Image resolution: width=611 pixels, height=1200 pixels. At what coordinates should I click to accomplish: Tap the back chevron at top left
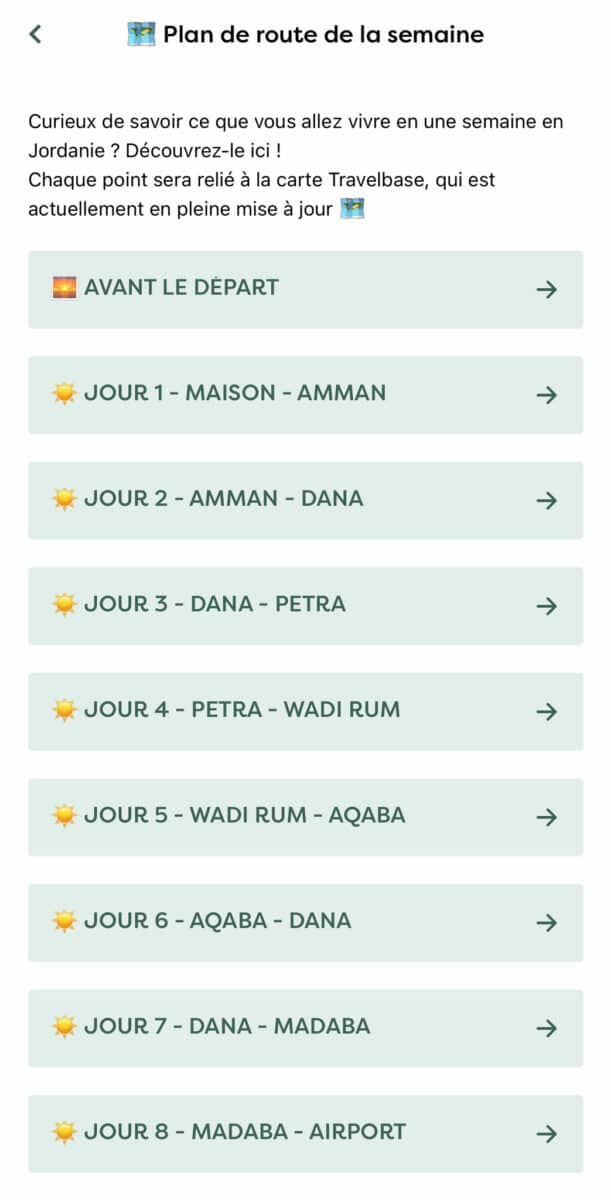[x=33, y=33]
